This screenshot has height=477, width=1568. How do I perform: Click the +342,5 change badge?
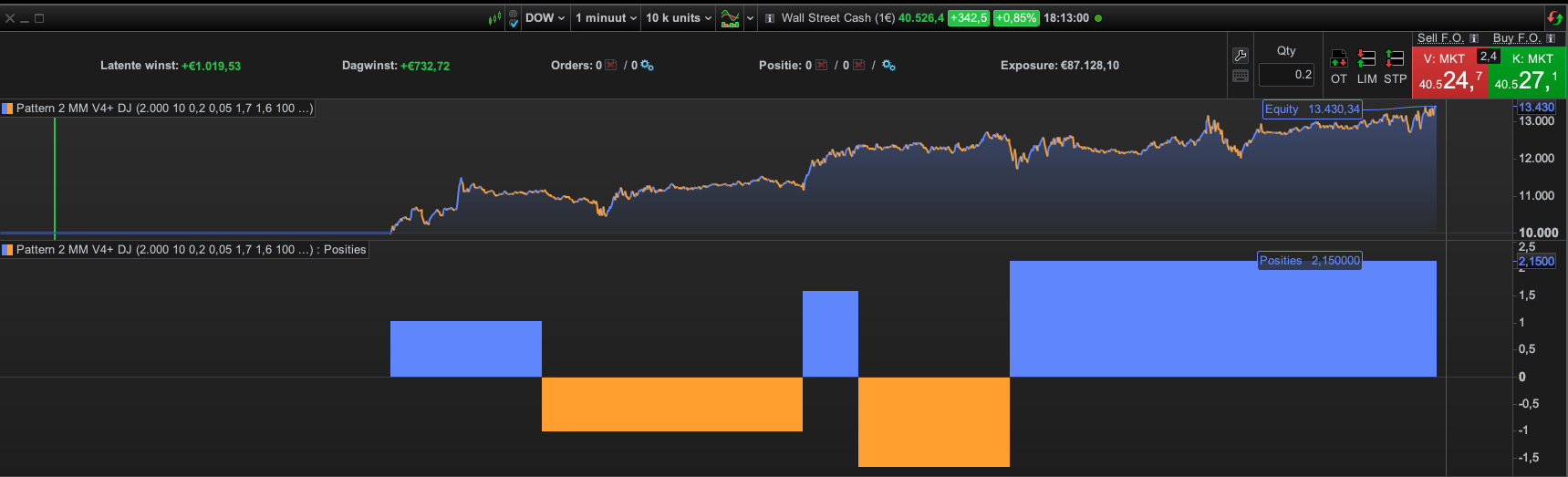pyautogui.click(x=969, y=18)
